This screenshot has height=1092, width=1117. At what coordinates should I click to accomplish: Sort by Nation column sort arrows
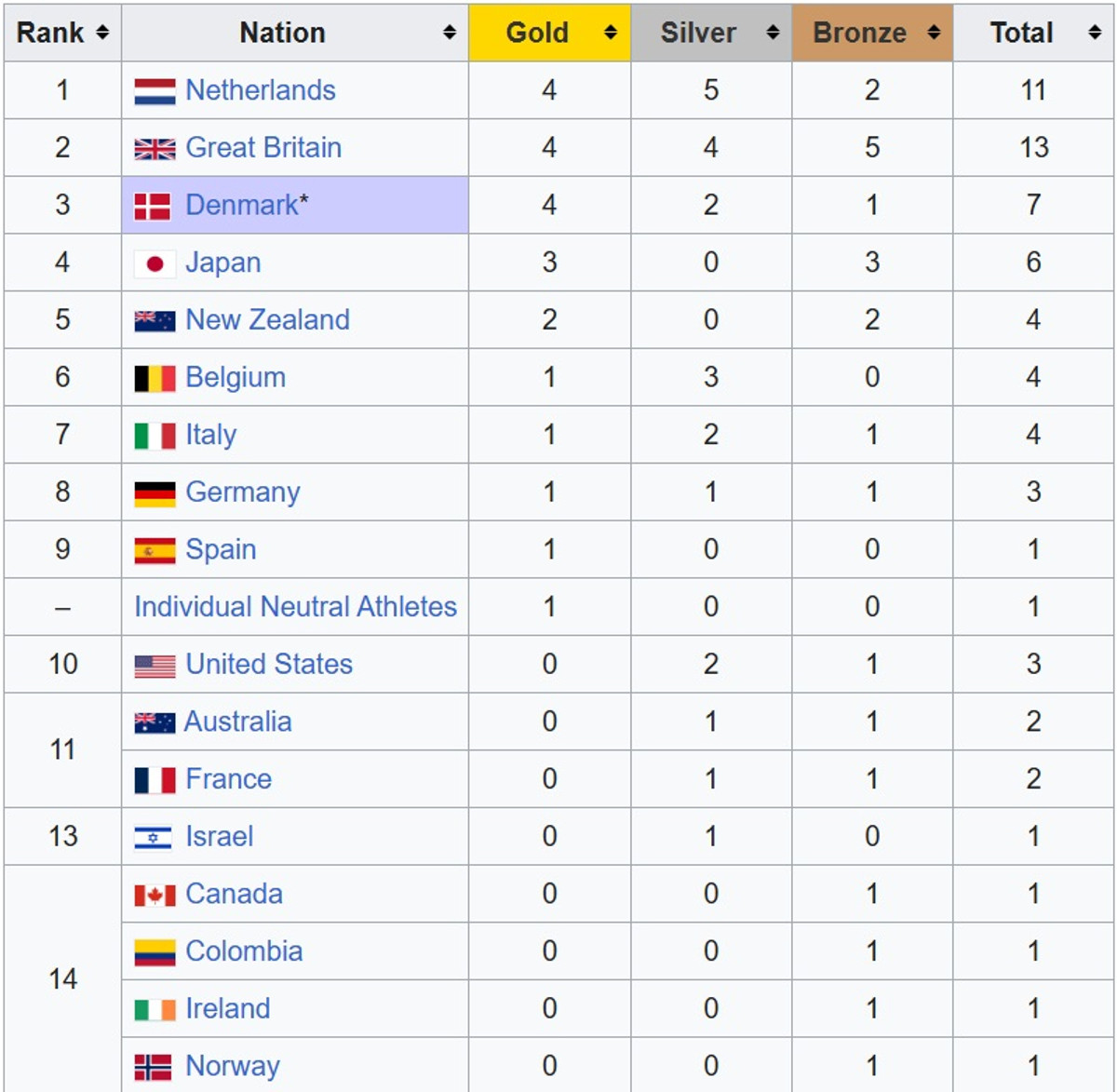pos(450,33)
